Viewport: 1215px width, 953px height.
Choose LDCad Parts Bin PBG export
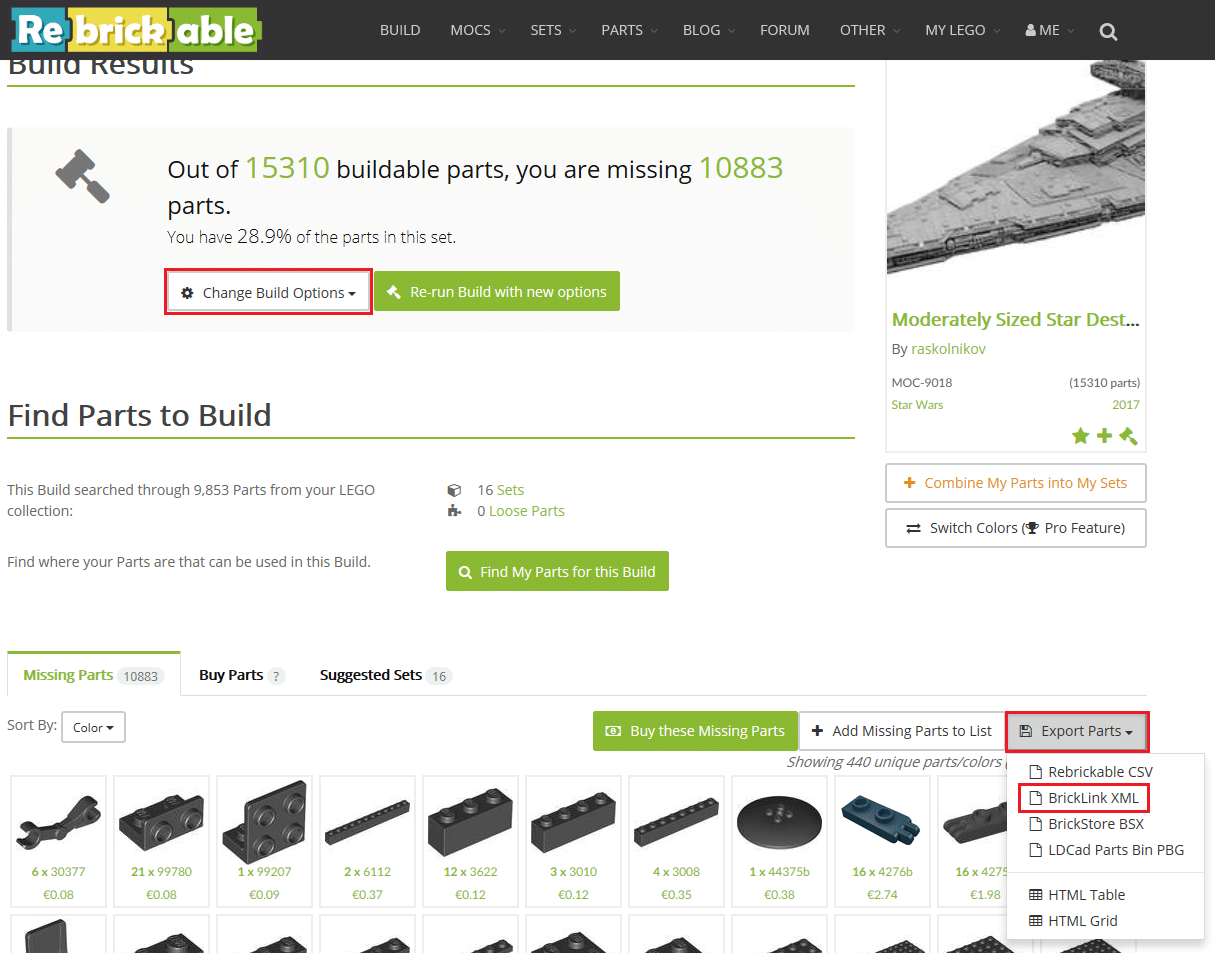point(1107,850)
